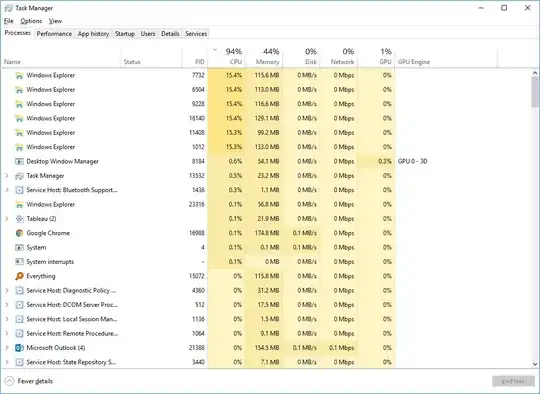Image resolution: width=540 pixels, height=394 pixels.
Task: Switch to the Performance tab
Action: 54,34
